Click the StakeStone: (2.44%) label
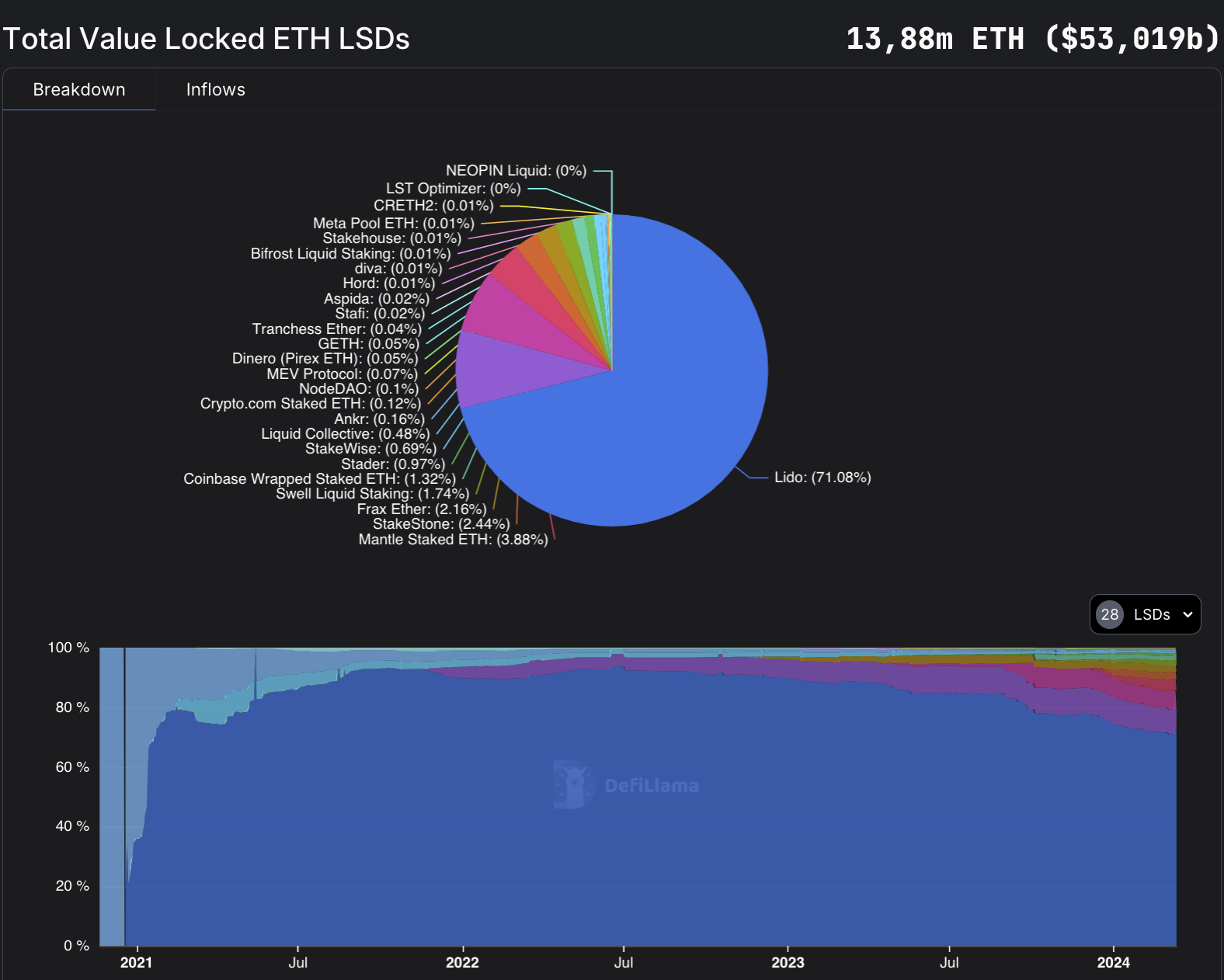The height and width of the screenshot is (980, 1224). [441, 524]
